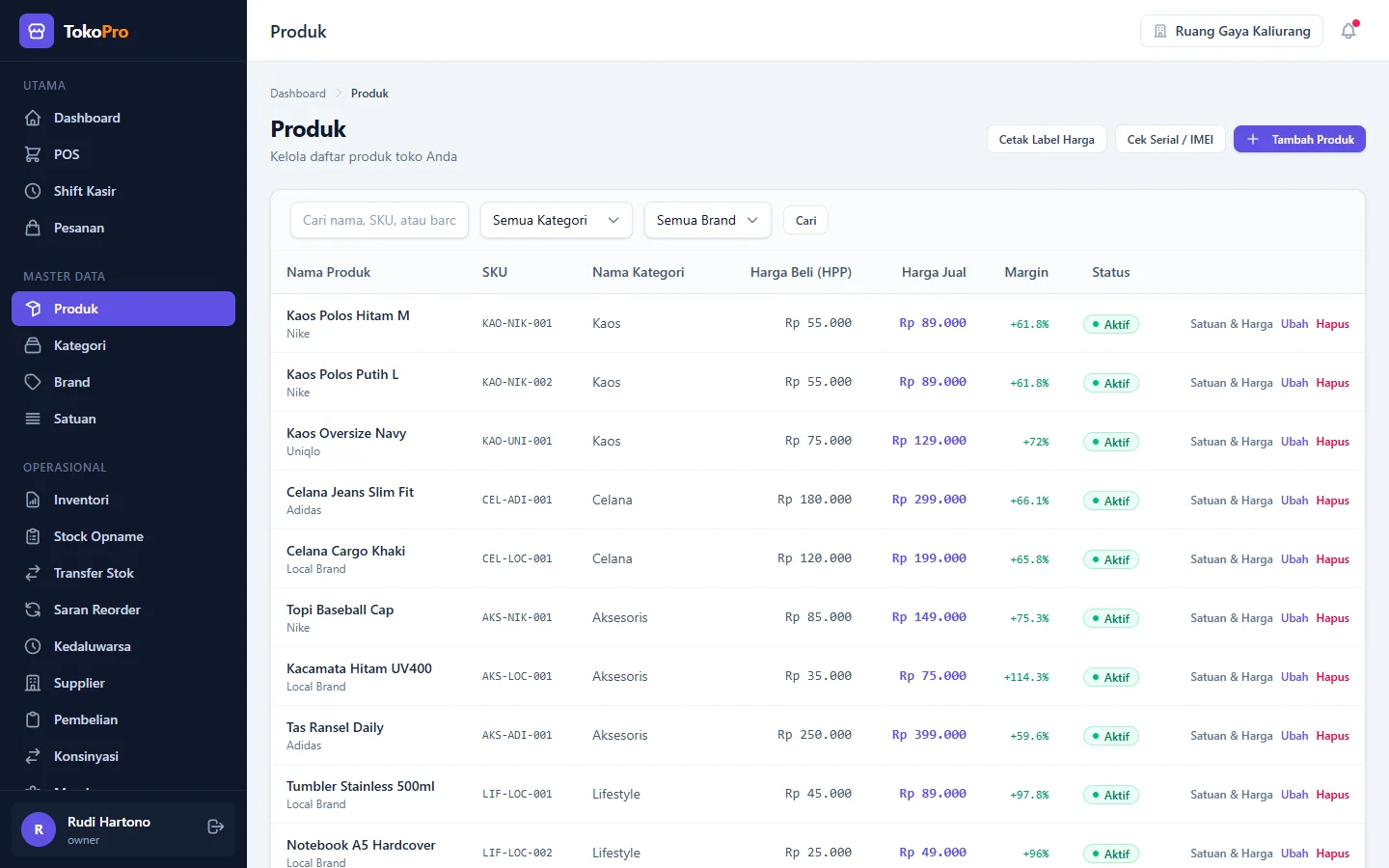
Task: Click product name Celana Cargo Khaki
Action: (x=345, y=551)
